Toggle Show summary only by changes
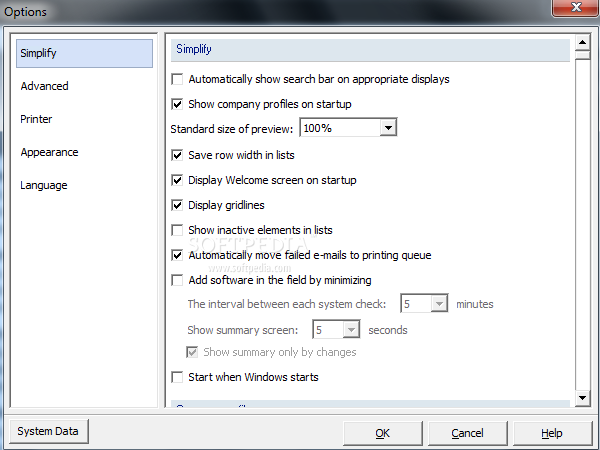Screen dimensions: 600x450 (192, 352)
